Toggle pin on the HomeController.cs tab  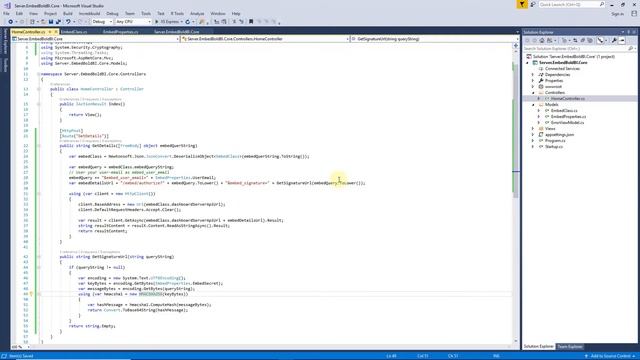coord(50,32)
